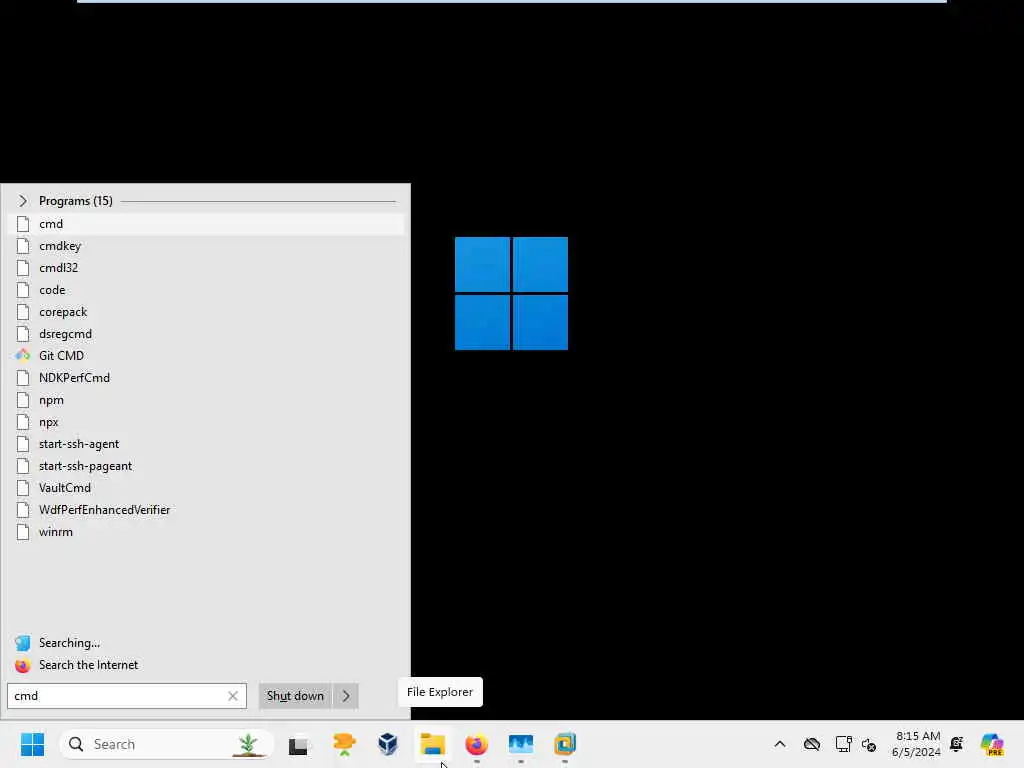
Task: Open Task View on the taskbar
Action: tap(298, 745)
